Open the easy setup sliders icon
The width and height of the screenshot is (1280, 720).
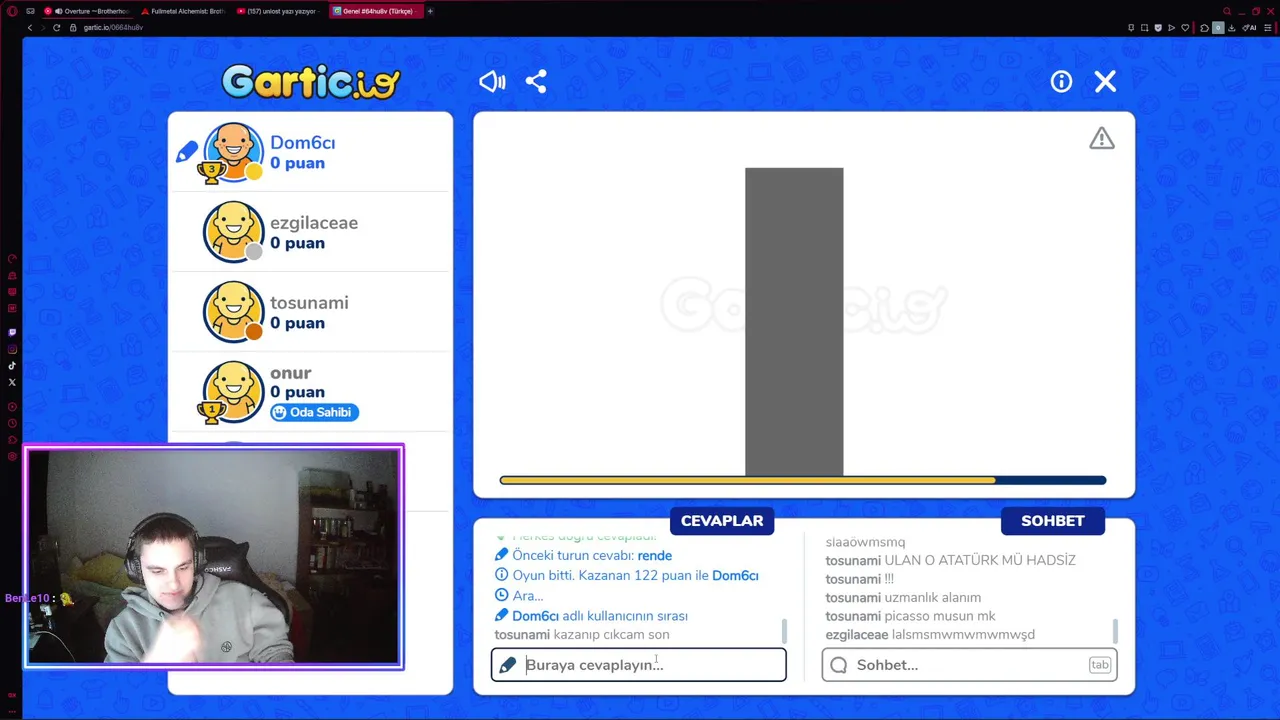1267,28
